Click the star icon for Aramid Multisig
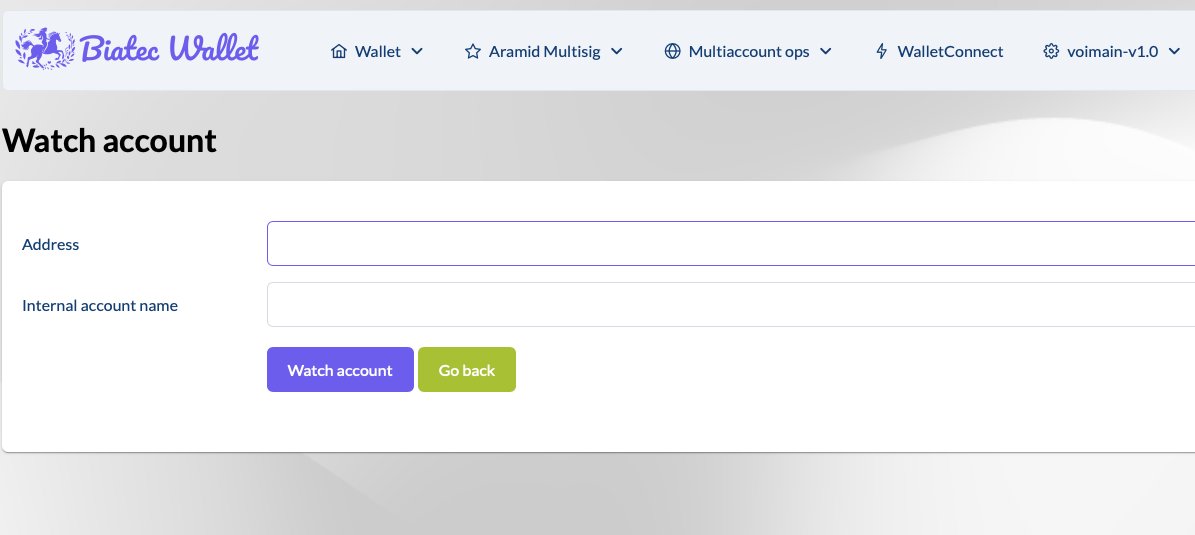The image size is (1195, 535). point(473,51)
